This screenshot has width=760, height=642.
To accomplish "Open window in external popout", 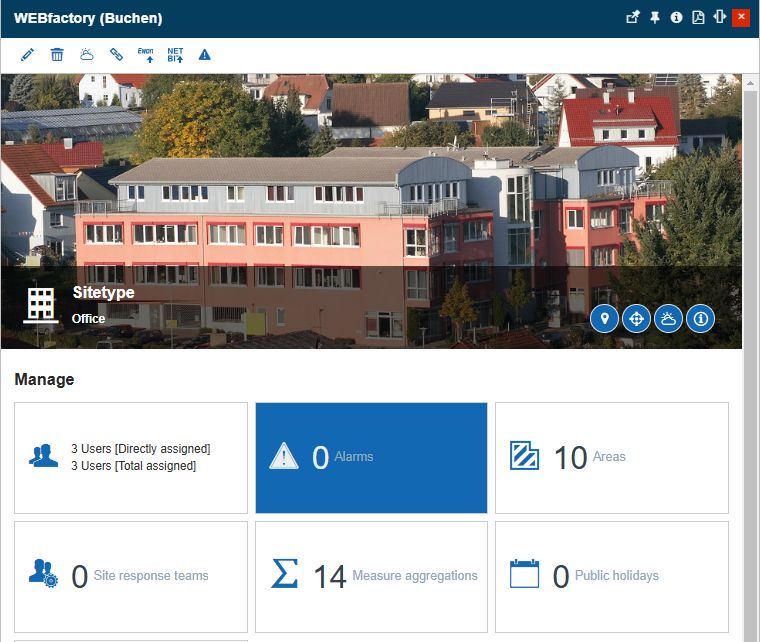I will 632,17.
